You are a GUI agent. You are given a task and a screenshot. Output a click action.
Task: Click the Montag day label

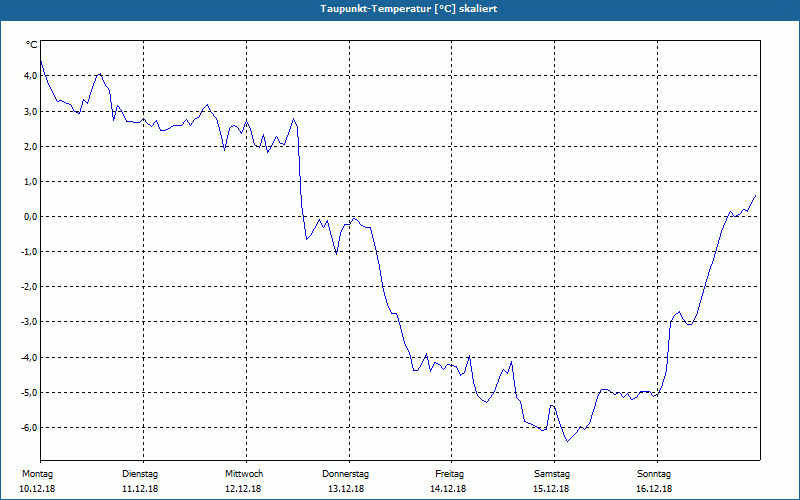37,474
